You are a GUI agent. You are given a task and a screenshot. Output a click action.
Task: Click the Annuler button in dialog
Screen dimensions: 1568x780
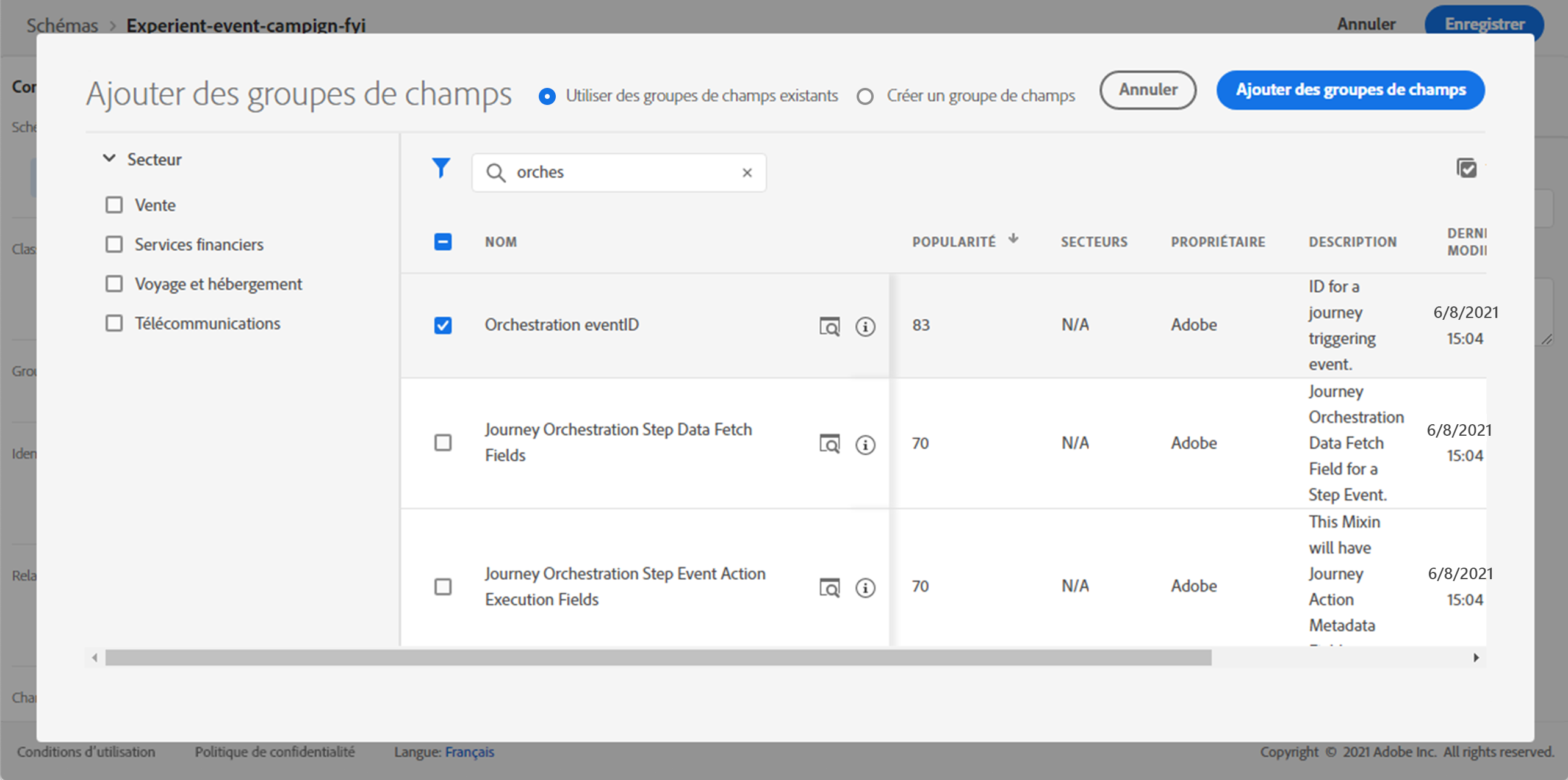point(1148,90)
